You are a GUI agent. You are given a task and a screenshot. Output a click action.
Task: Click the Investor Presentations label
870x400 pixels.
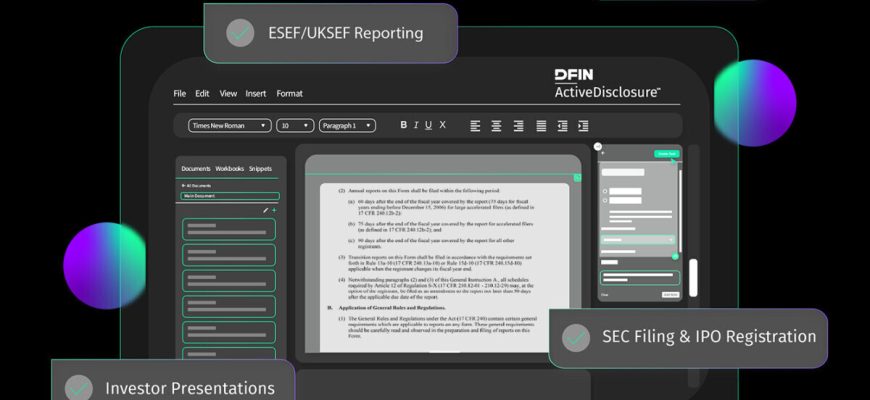(x=190, y=388)
